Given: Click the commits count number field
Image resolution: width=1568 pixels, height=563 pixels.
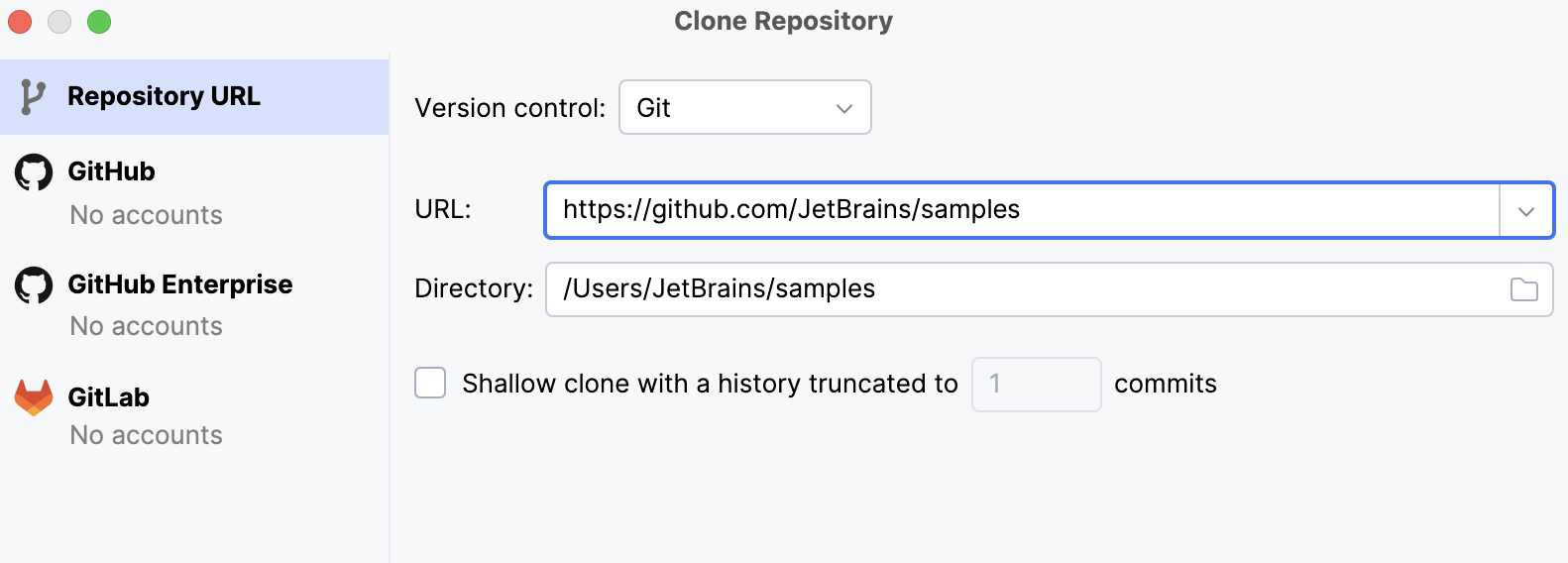Looking at the screenshot, I should pos(1036,384).
